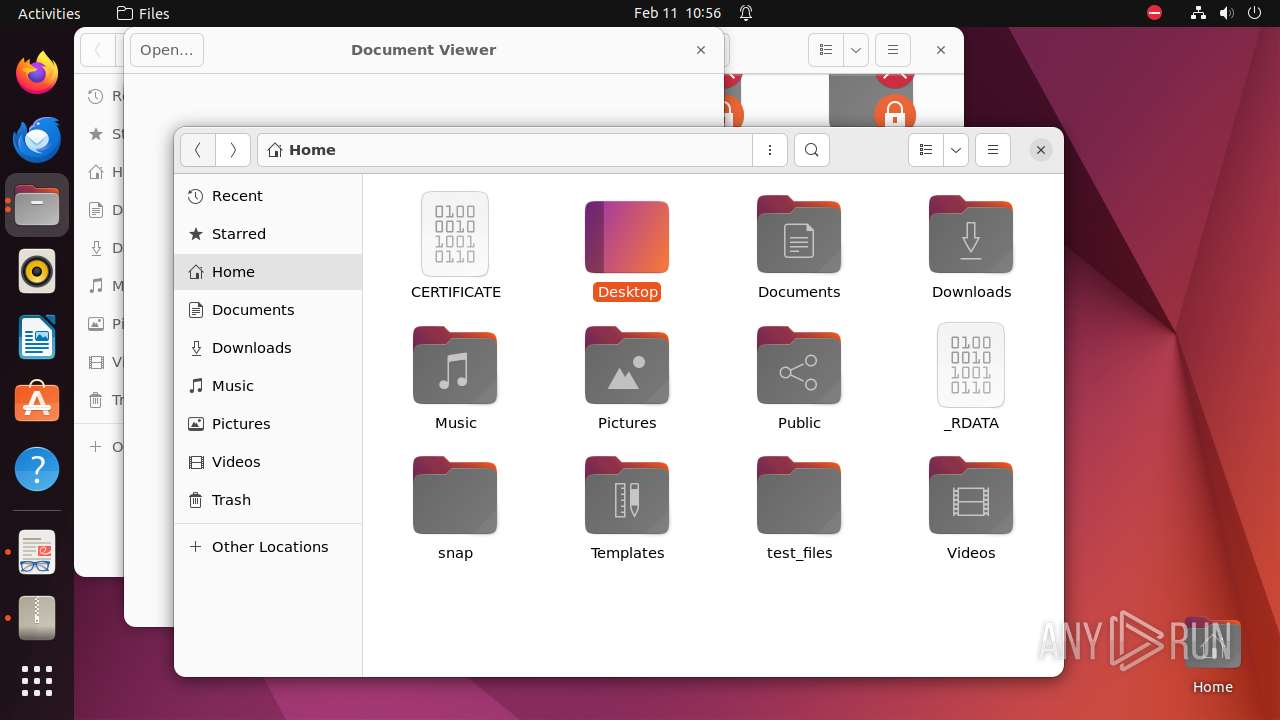The height and width of the screenshot is (720, 1280).
Task: Select Downloads in the sidebar
Action: tap(268, 348)
